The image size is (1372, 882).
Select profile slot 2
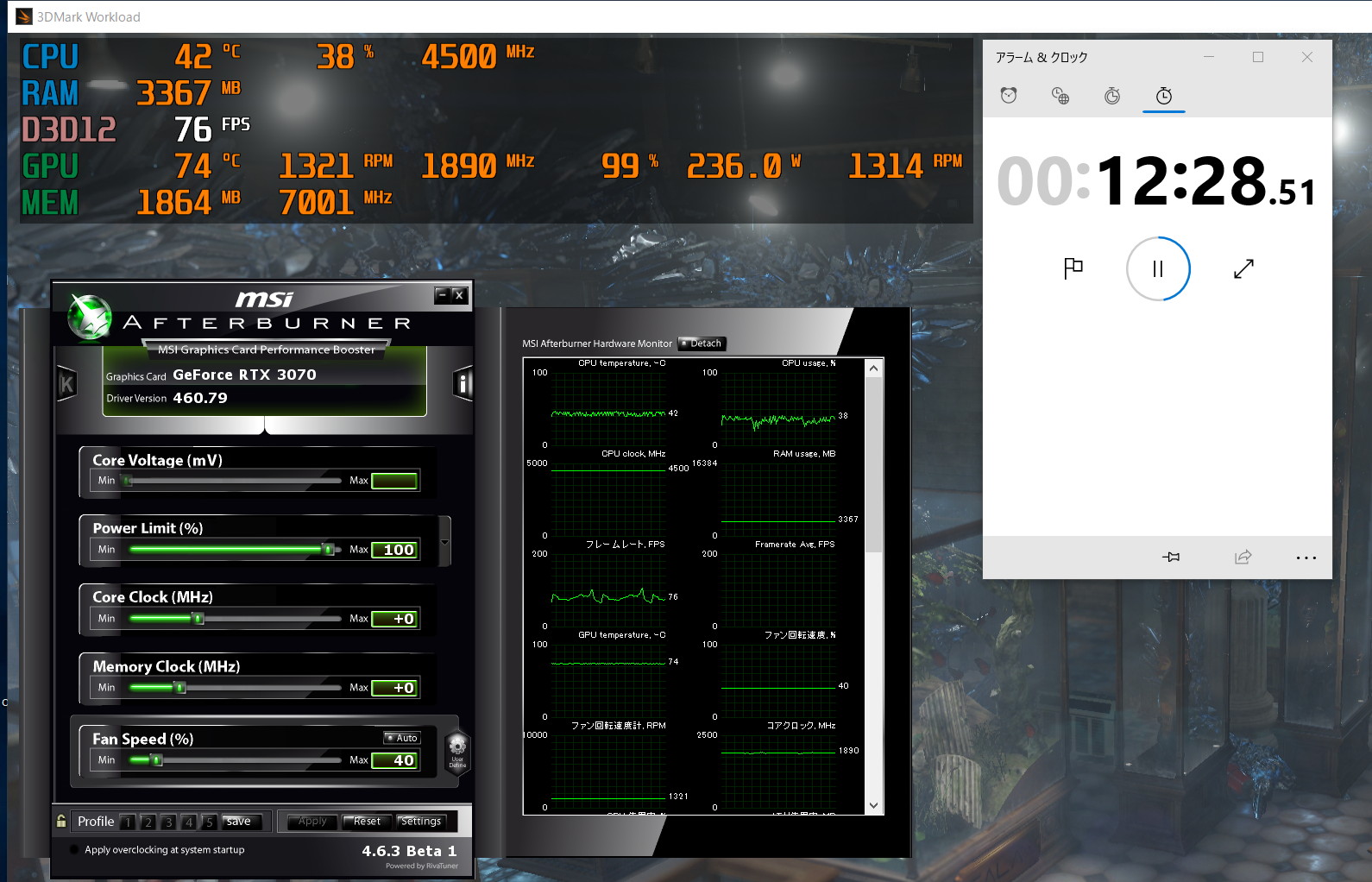coord(148,822)
